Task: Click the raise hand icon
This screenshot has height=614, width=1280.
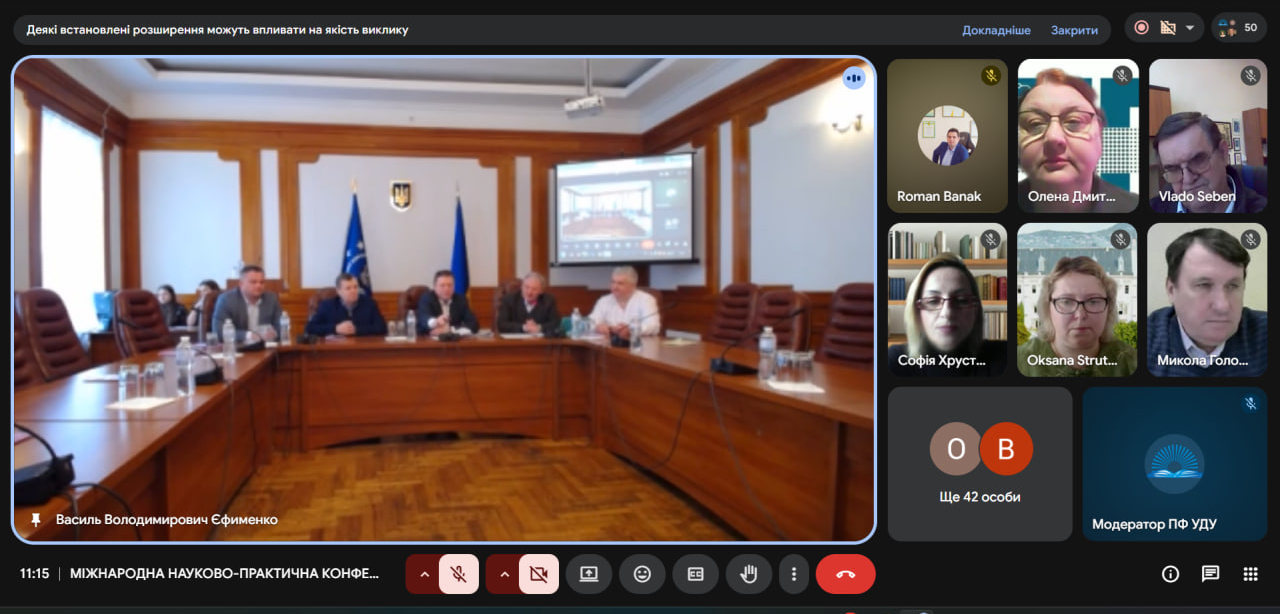Action: 748,574
